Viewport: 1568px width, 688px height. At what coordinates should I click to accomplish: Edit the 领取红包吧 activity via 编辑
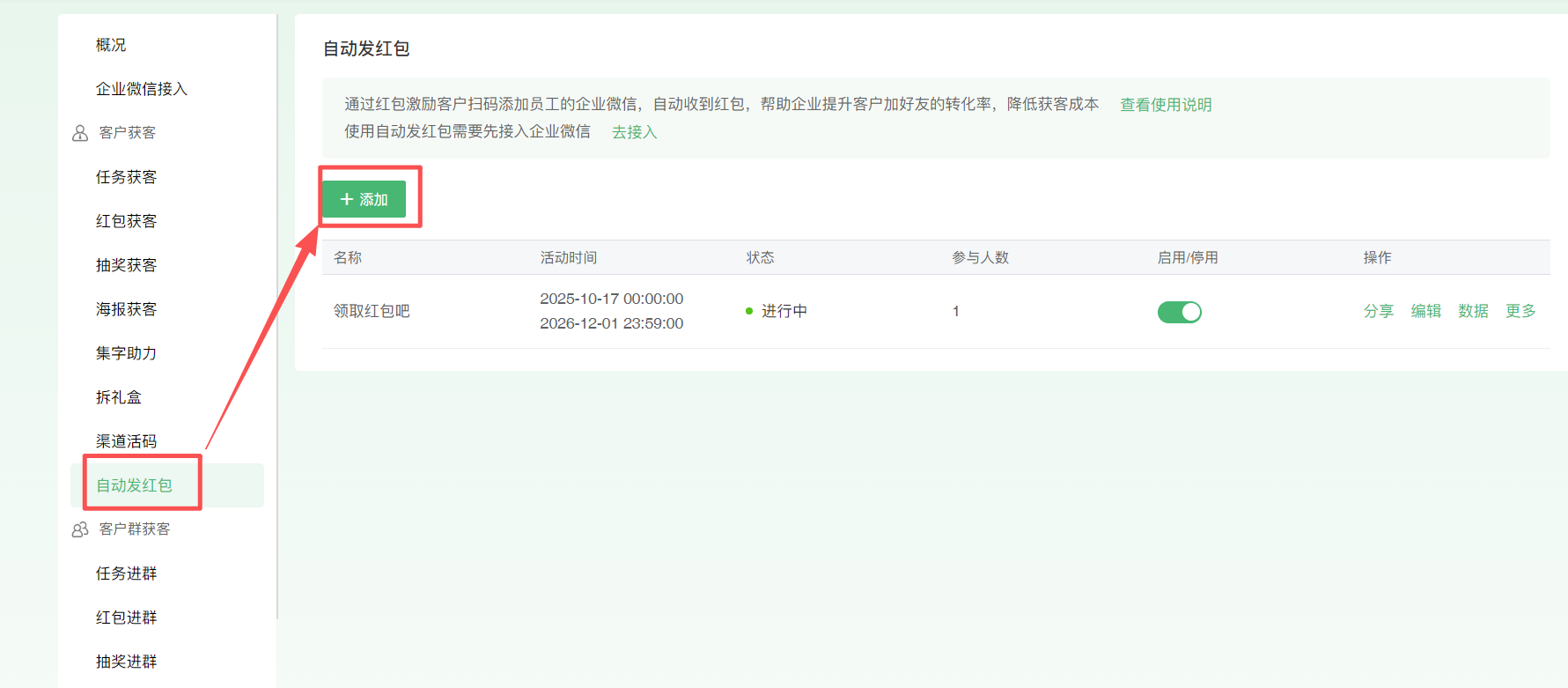(1425, 311)
